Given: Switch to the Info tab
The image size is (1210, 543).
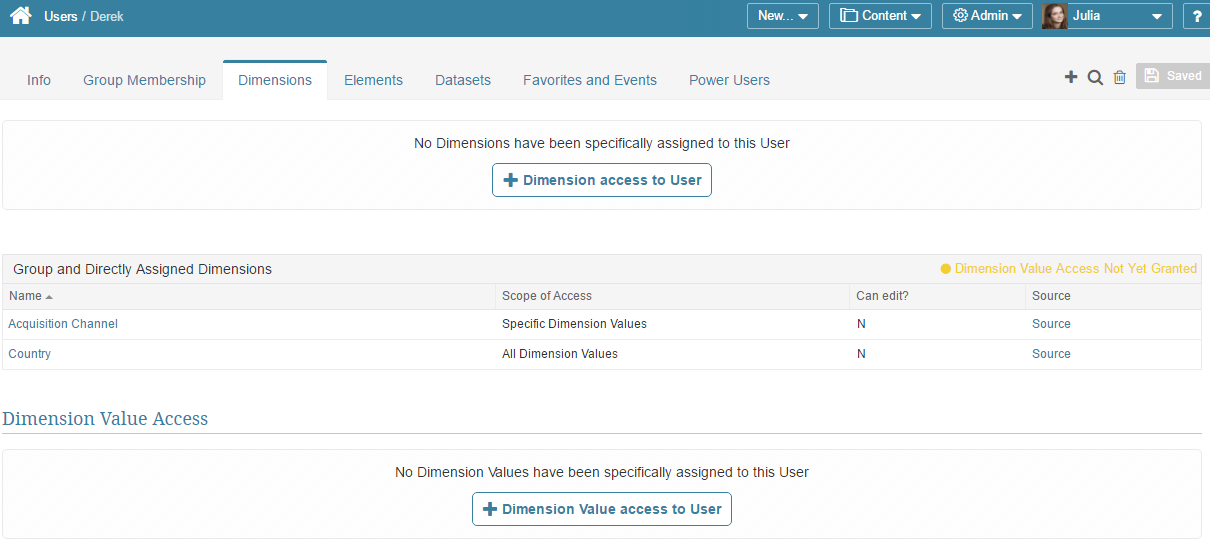Looking at the screenshot, I should (x=39, y=80).
